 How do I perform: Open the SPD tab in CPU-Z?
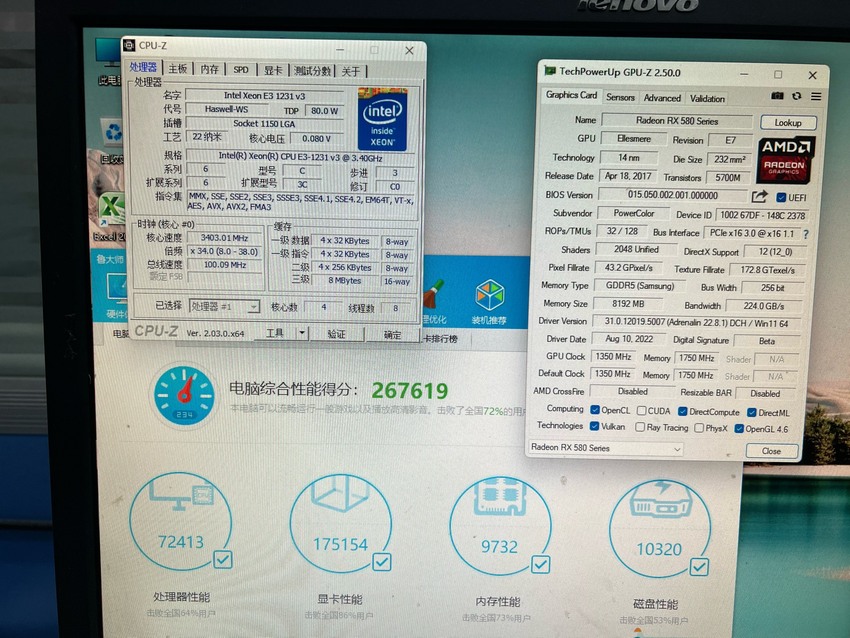[241, 70]
